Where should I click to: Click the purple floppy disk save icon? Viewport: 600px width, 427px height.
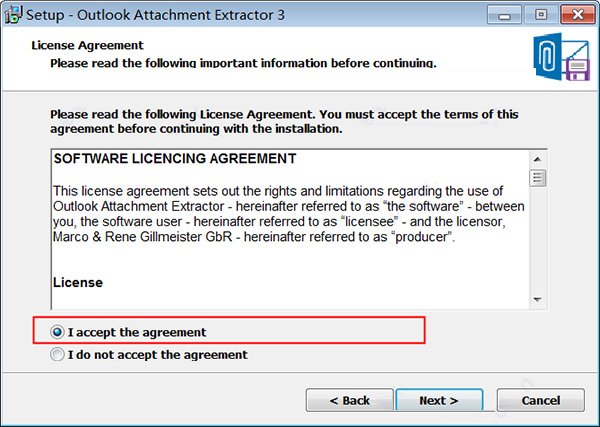[577, 70]
